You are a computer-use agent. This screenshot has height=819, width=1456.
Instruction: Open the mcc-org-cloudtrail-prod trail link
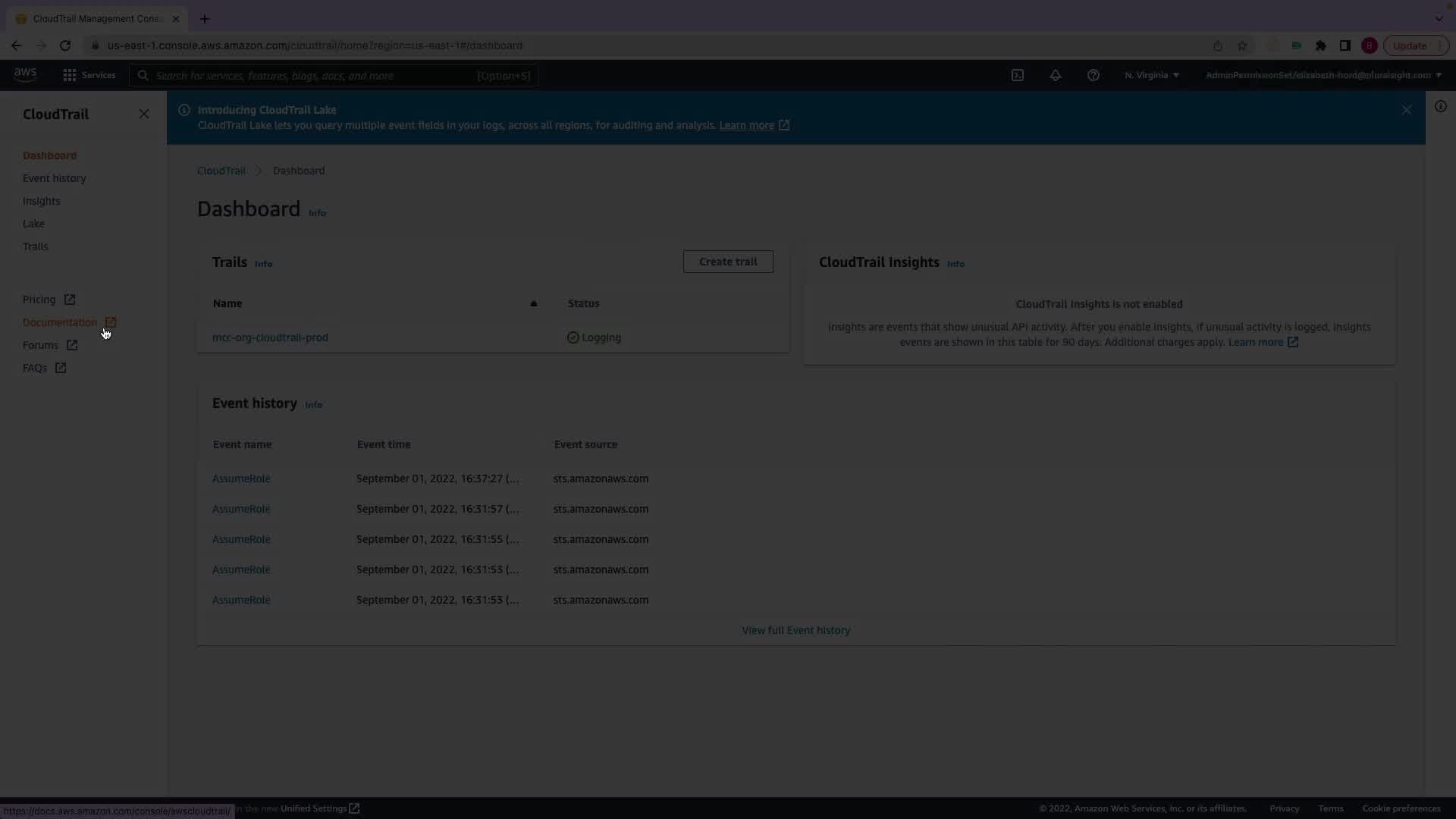point(270,337)
